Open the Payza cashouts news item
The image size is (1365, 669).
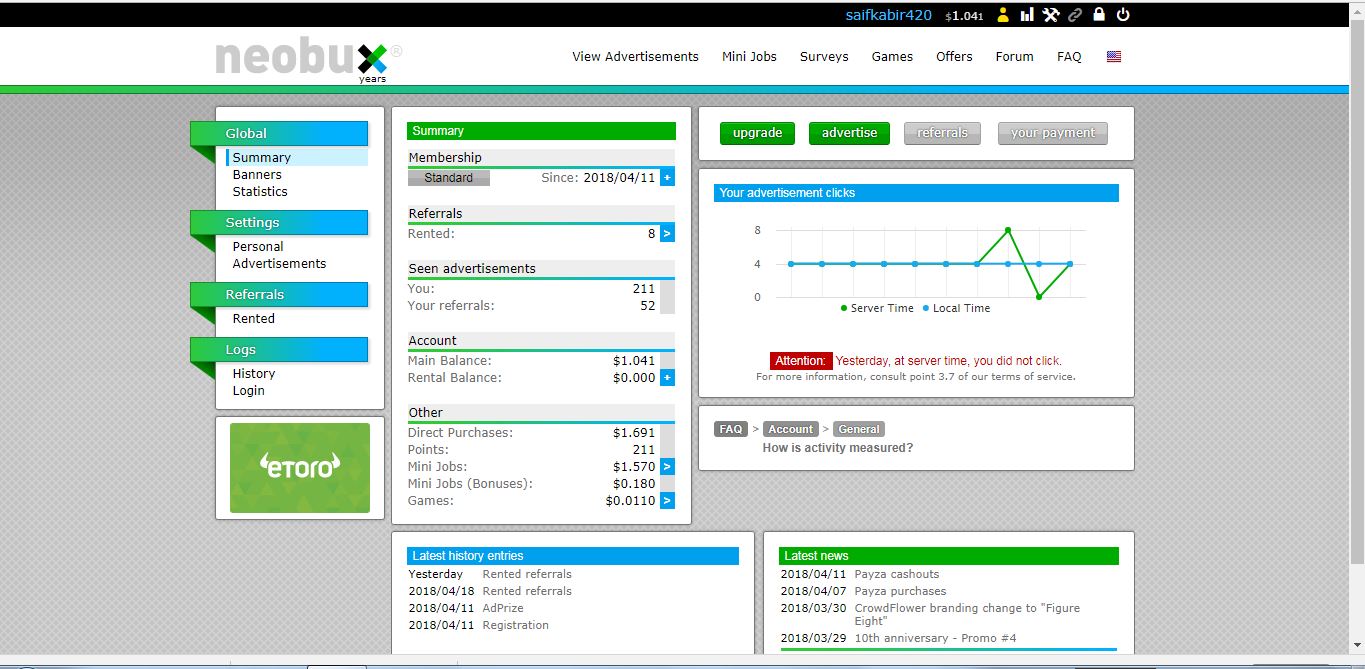pyautogui.click(x=897, y=575)
